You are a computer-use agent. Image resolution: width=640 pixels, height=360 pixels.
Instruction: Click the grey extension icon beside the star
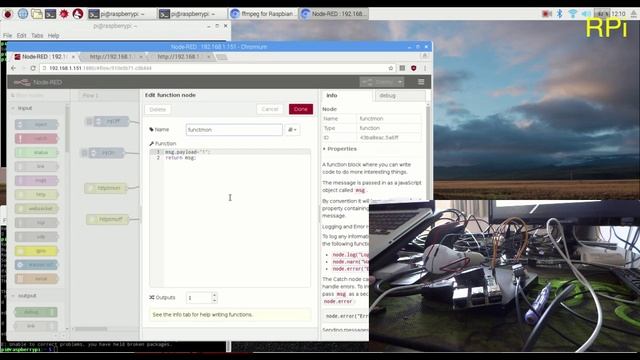tap(402, 68)
